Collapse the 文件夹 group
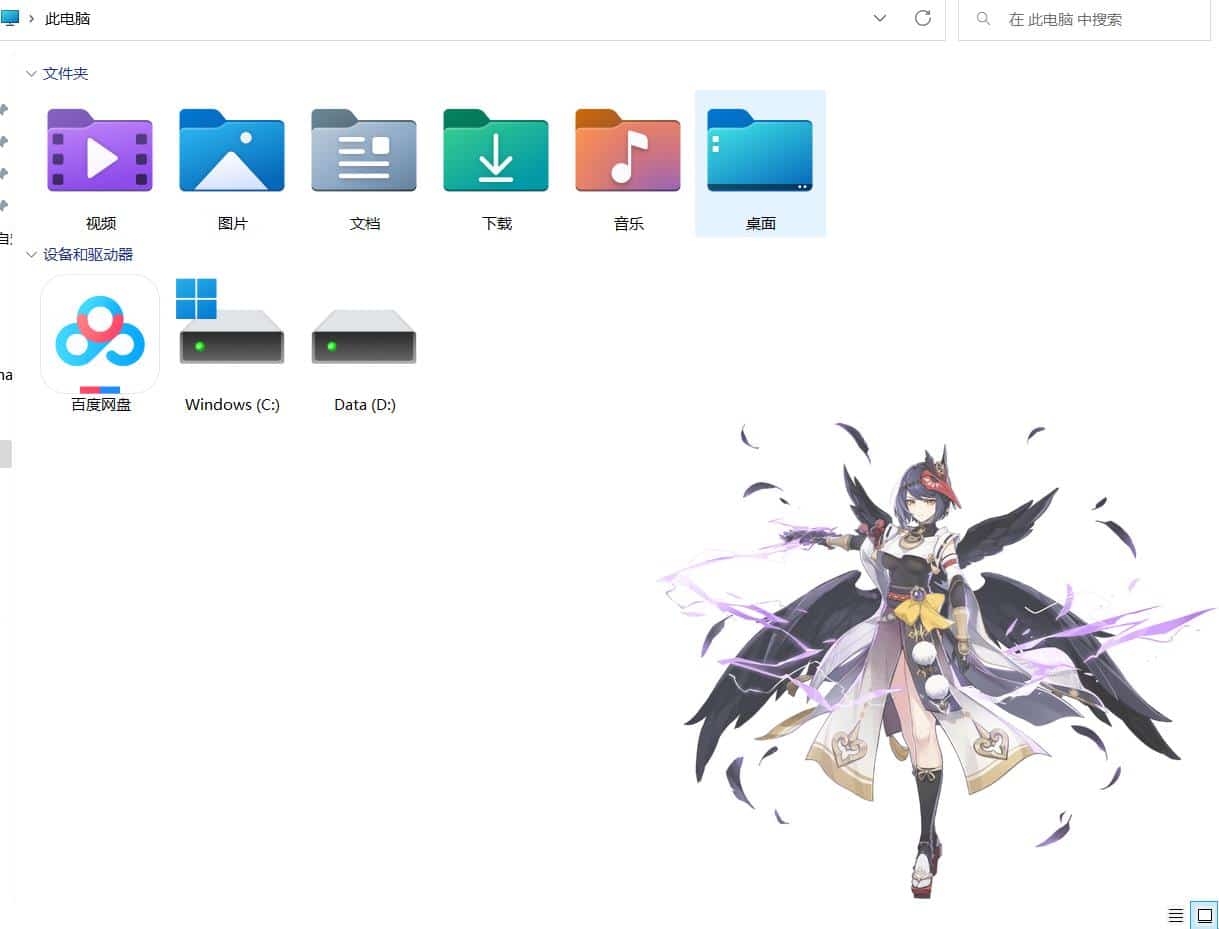This screenshot has height=929, width=1219. point(32,73)
